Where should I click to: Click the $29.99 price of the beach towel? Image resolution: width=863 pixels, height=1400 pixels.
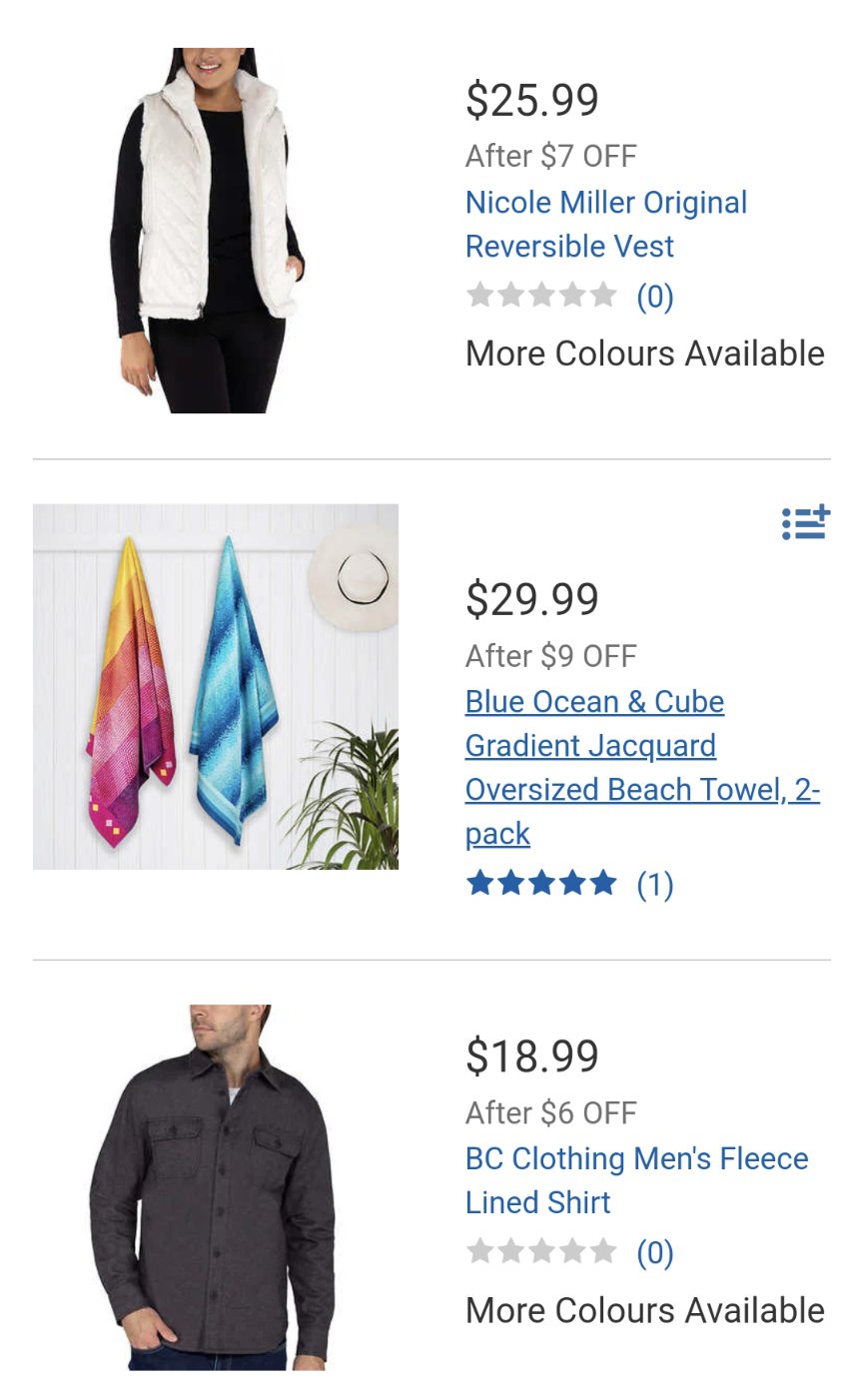[532, 599]
